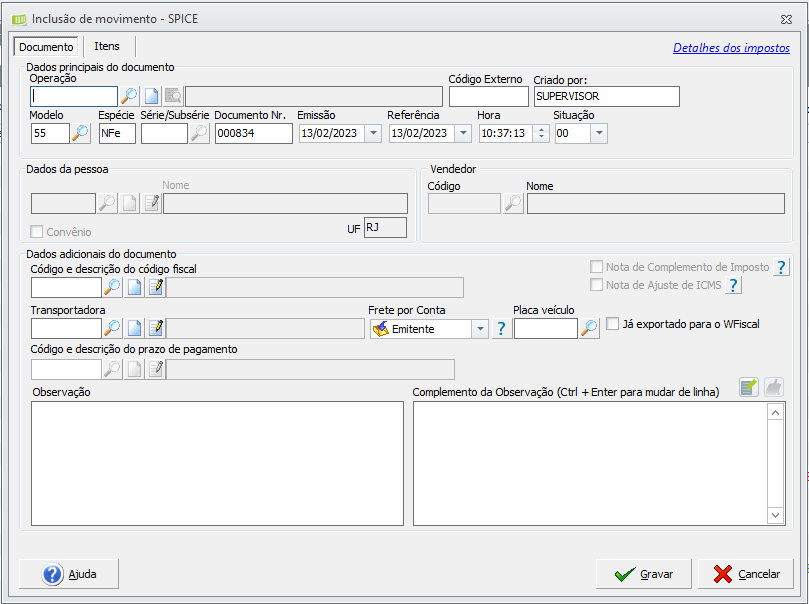Click the código fiscal code field

pos(66,287)
